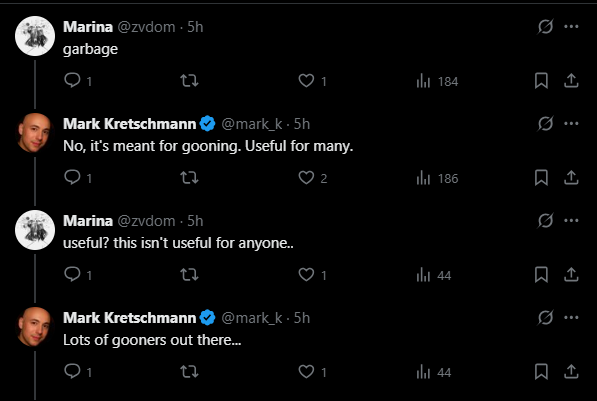597x401 pixels.
Task: Open @zvdom handle on "garbage" tweet
Action: pos(146,27)
